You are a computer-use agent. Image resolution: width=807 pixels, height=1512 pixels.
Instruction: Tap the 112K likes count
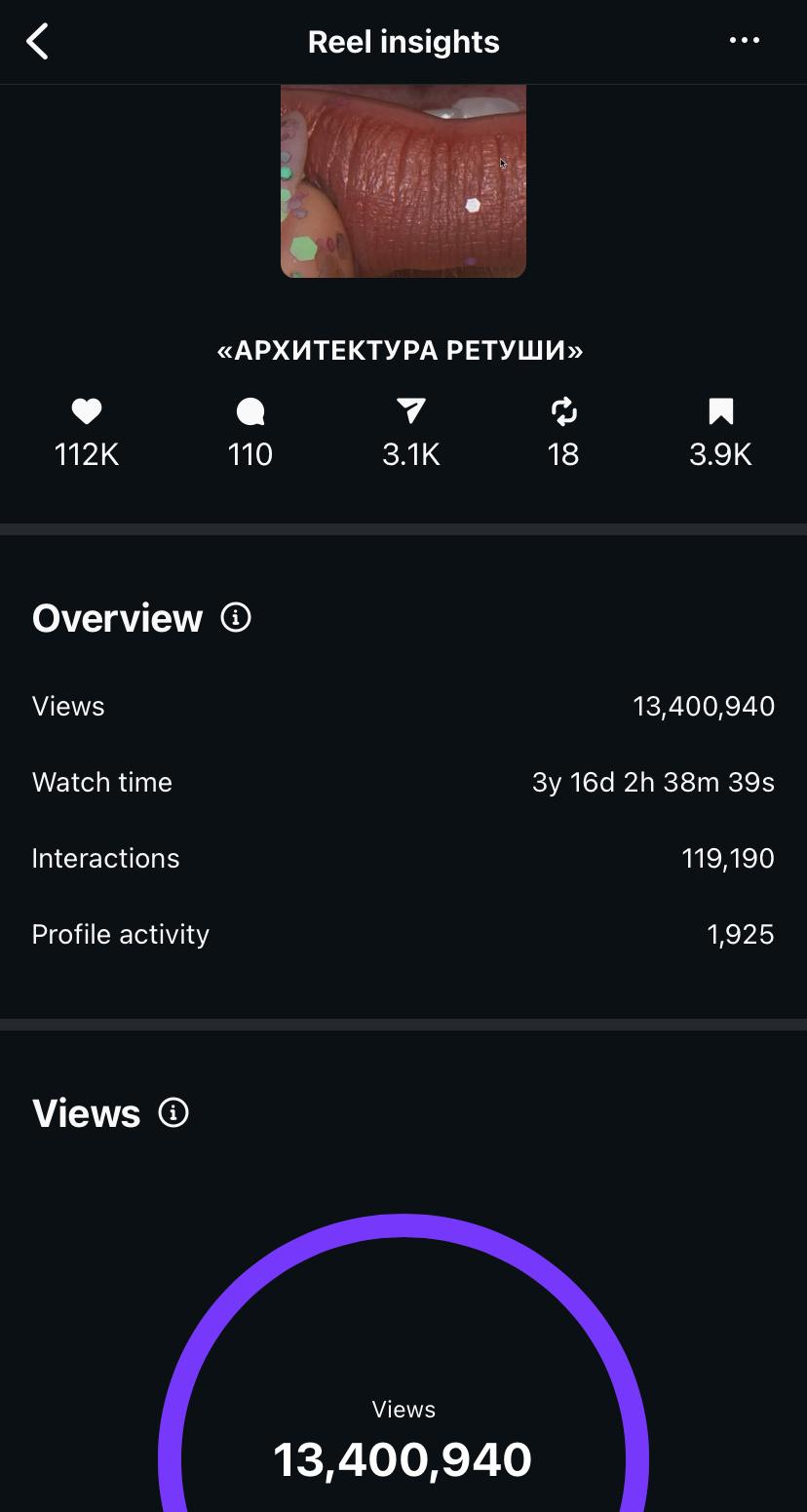(x=87, y=455)
